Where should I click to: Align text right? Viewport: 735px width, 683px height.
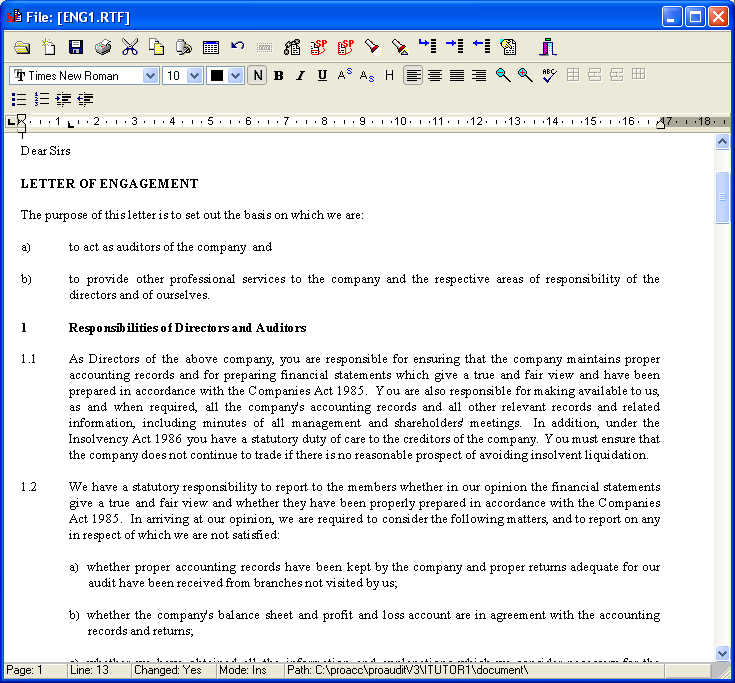tap(479, 75)
